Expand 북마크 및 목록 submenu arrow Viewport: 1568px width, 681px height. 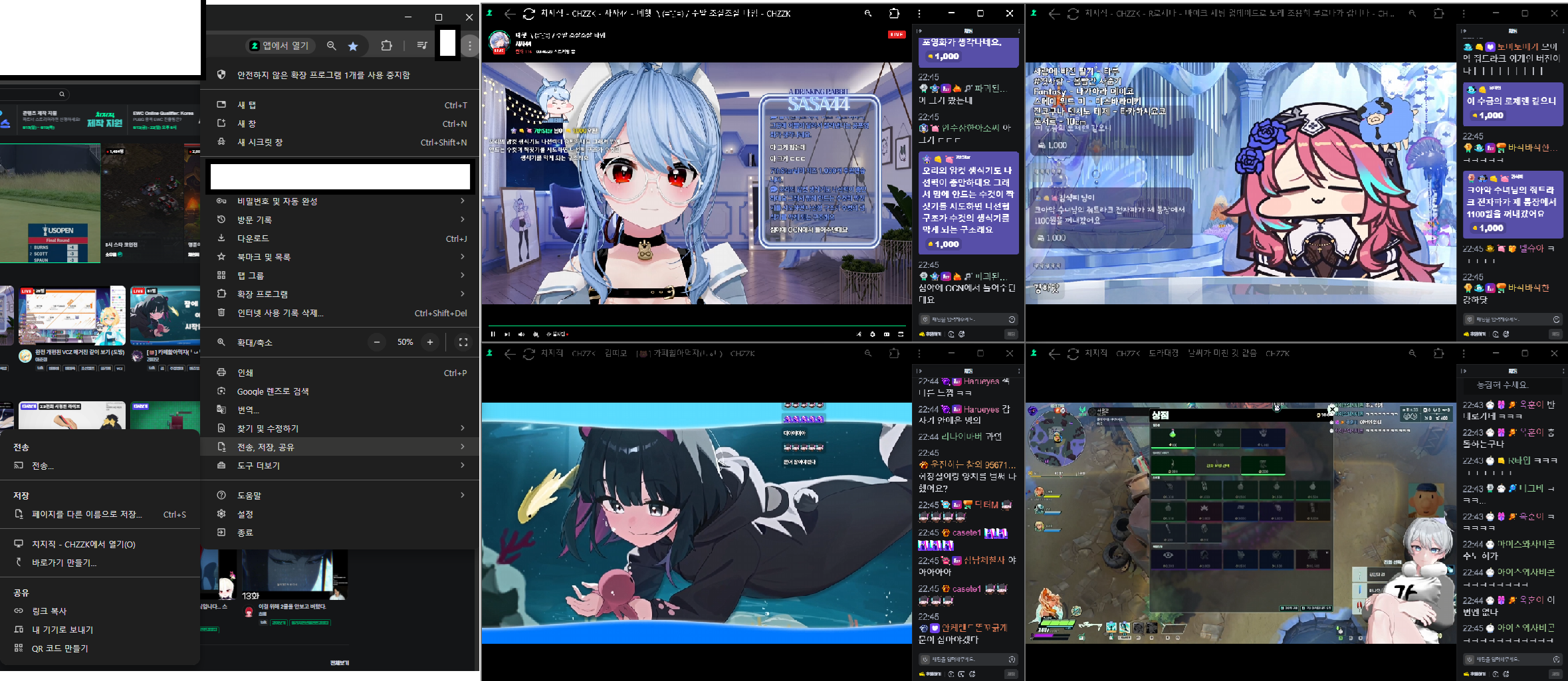[x=463, y=256]
